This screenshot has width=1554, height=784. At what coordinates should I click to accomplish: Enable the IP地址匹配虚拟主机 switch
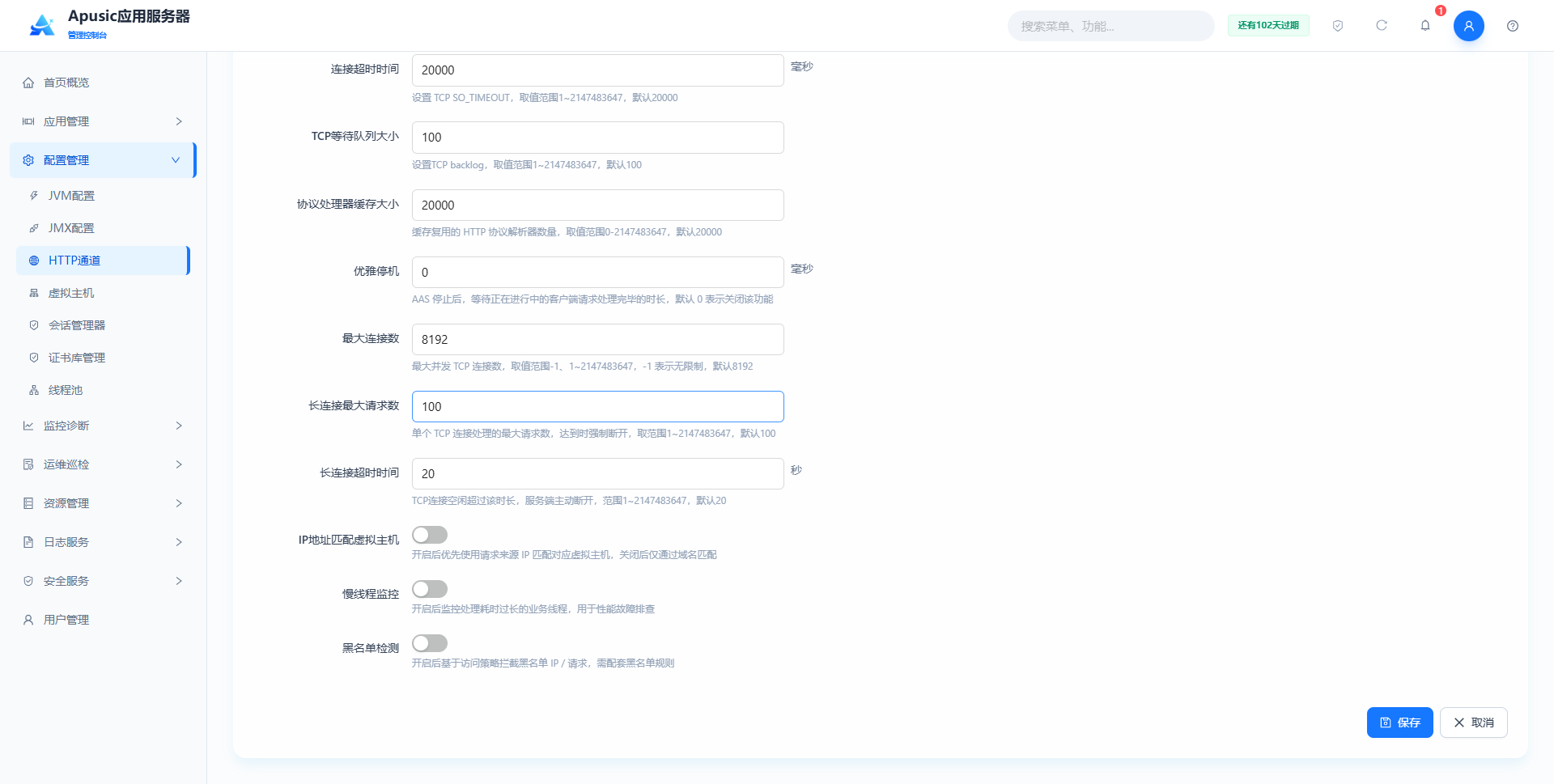tap(430, 535)
